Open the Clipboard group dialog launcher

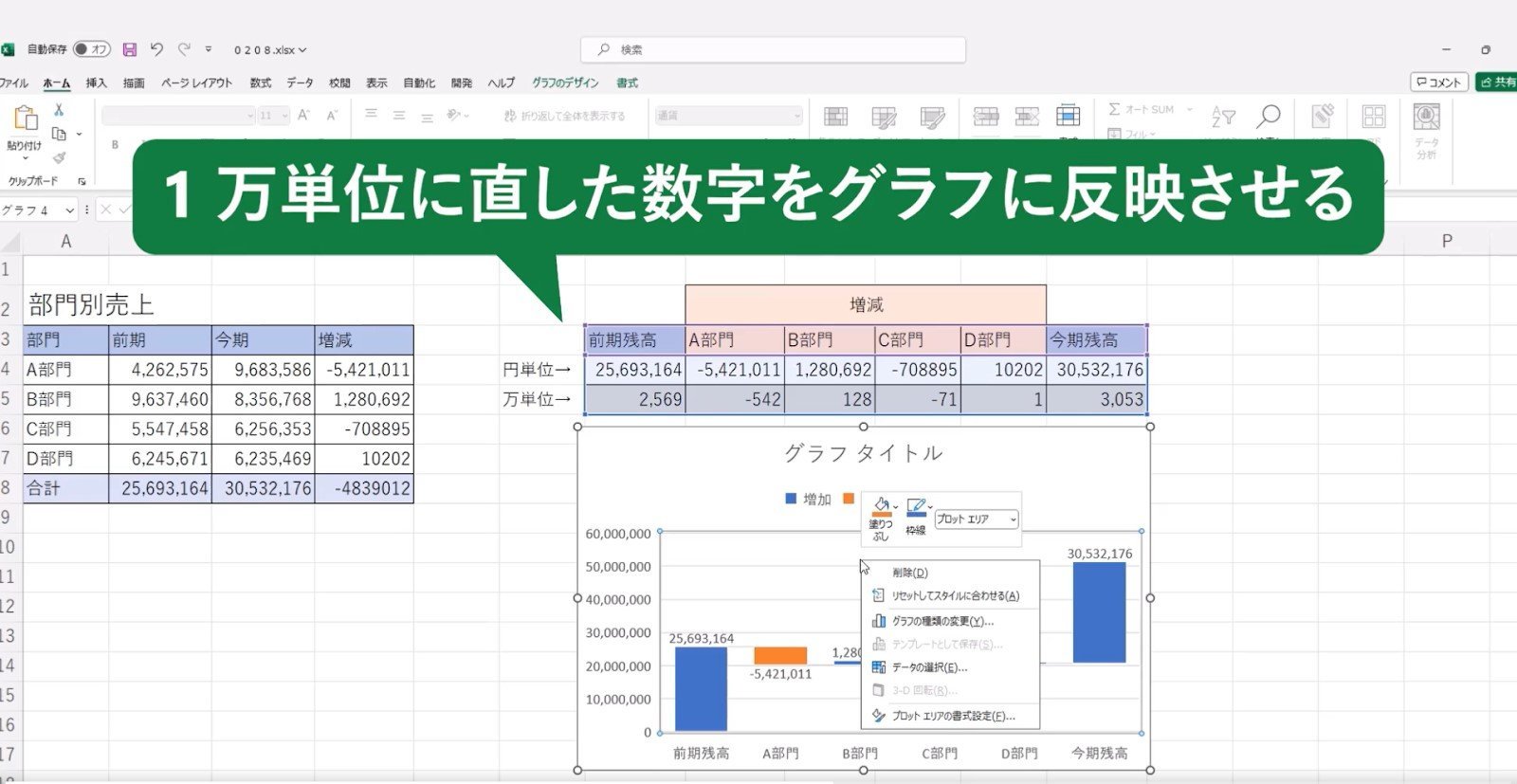click(x=82, y=181)
